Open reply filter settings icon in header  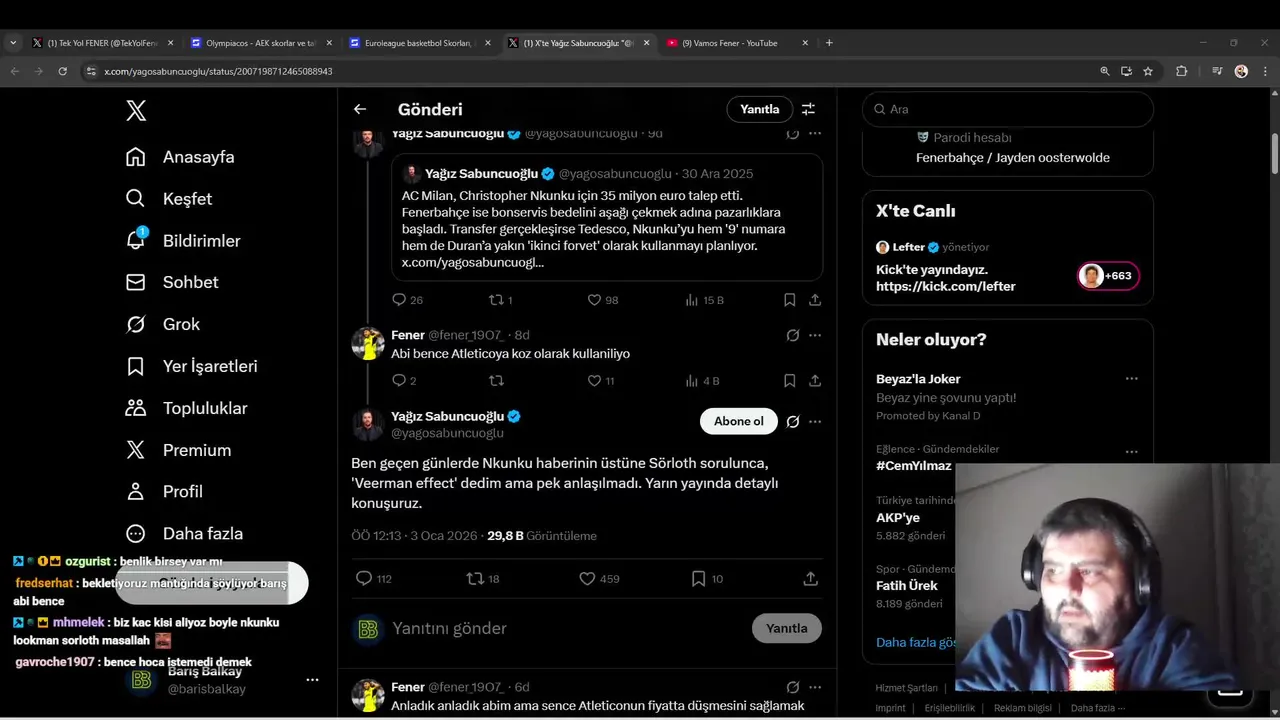(808, 109)
